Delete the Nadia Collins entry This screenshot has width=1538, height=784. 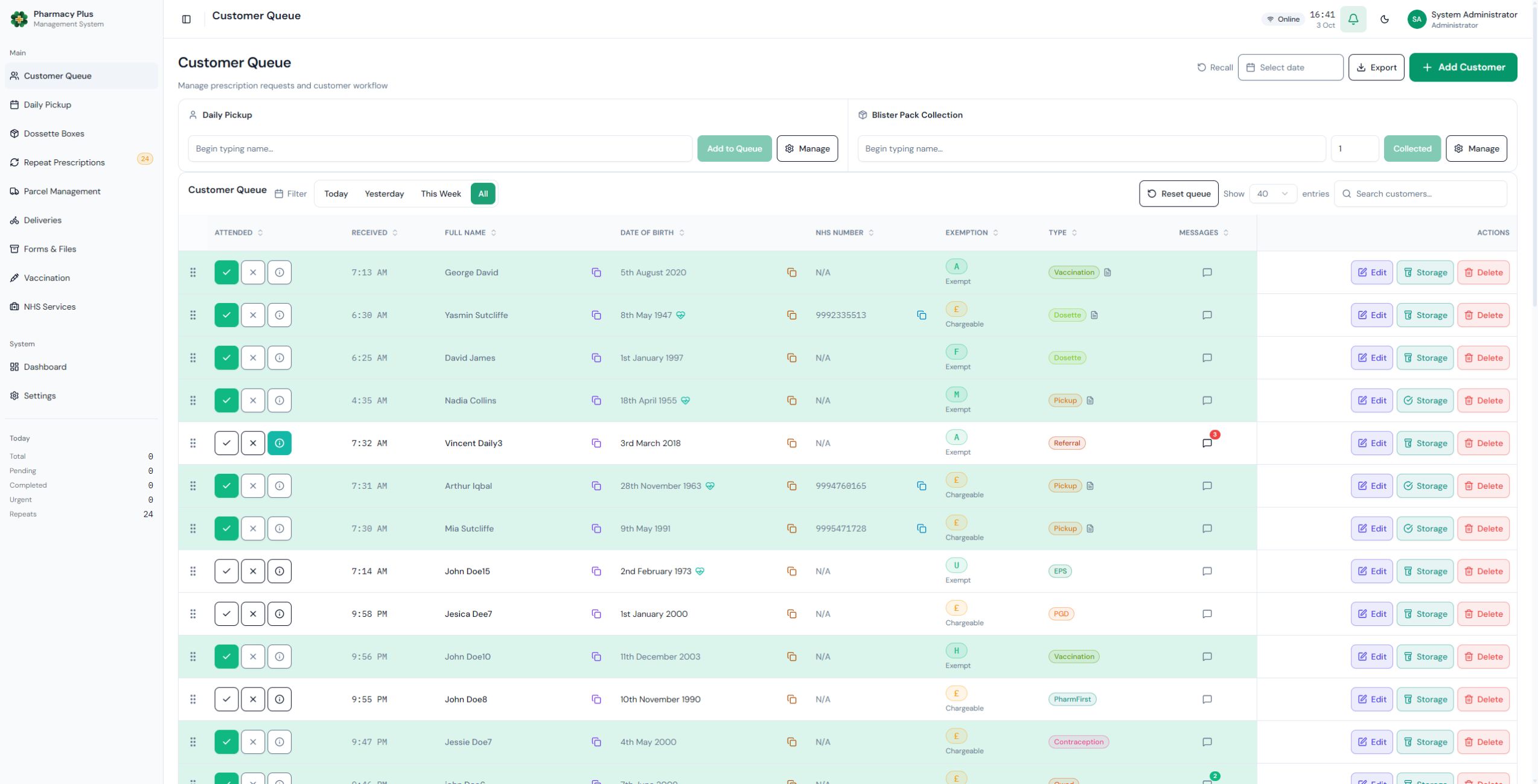click(x=1482, y=401)
